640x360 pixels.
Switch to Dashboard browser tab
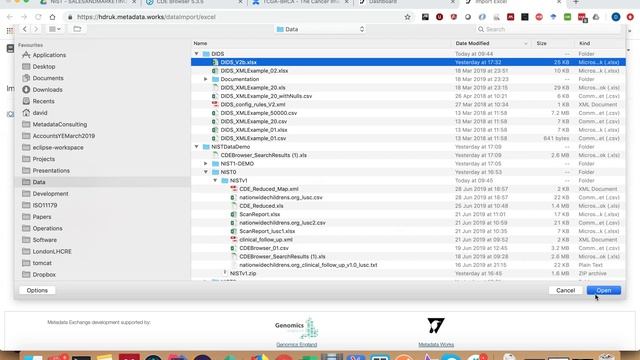click(x=404, y=2)
